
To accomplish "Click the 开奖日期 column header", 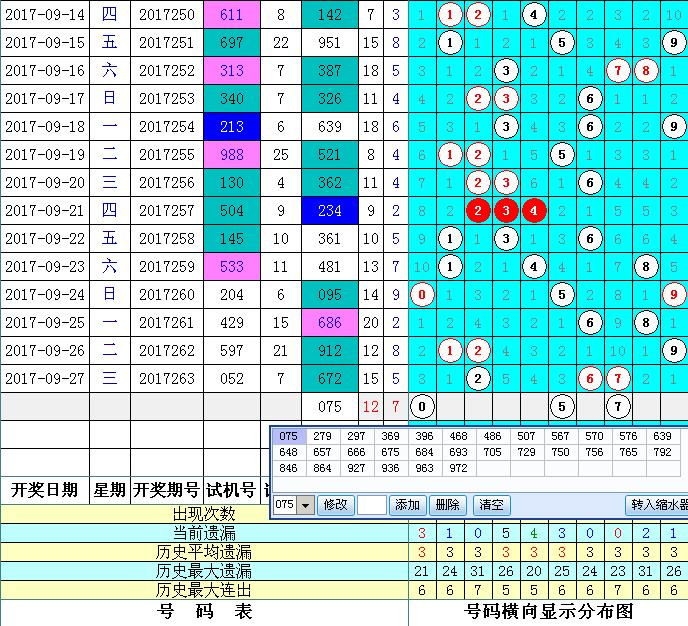I will pos(45,490).
